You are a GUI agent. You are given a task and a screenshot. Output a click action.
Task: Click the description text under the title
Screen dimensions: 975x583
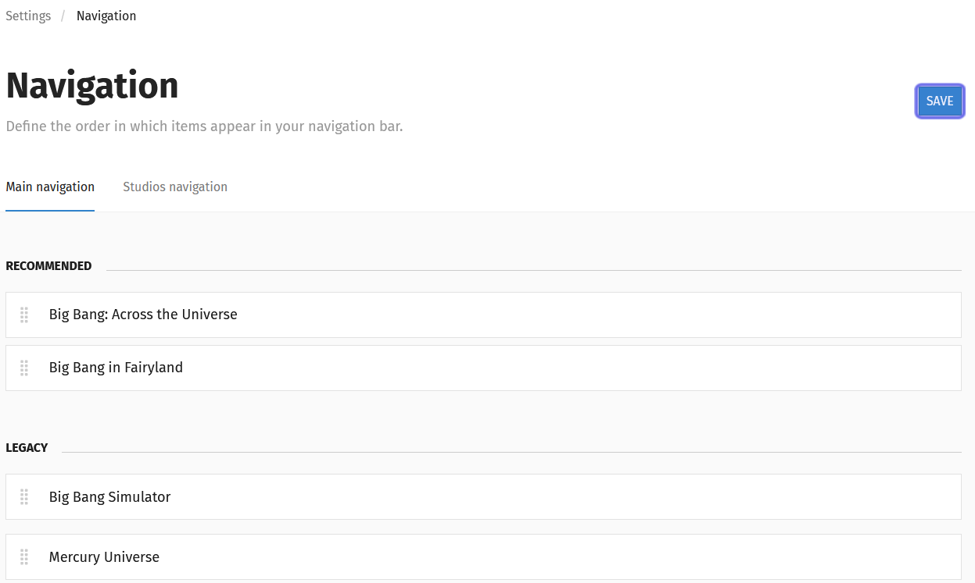coord(204,126)
